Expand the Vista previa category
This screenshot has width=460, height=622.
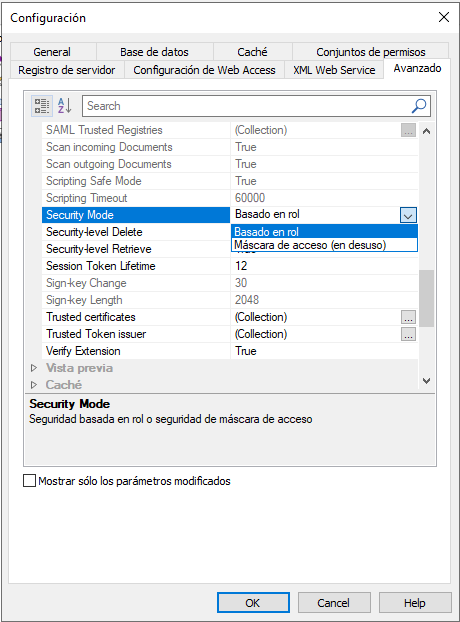pyautogui.click(x=34, y=369)
